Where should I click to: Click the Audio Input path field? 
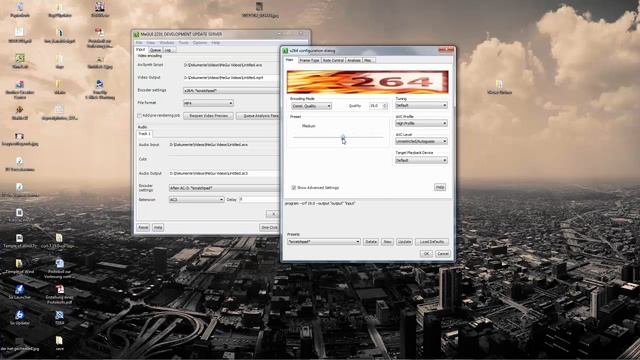point(224,144)
